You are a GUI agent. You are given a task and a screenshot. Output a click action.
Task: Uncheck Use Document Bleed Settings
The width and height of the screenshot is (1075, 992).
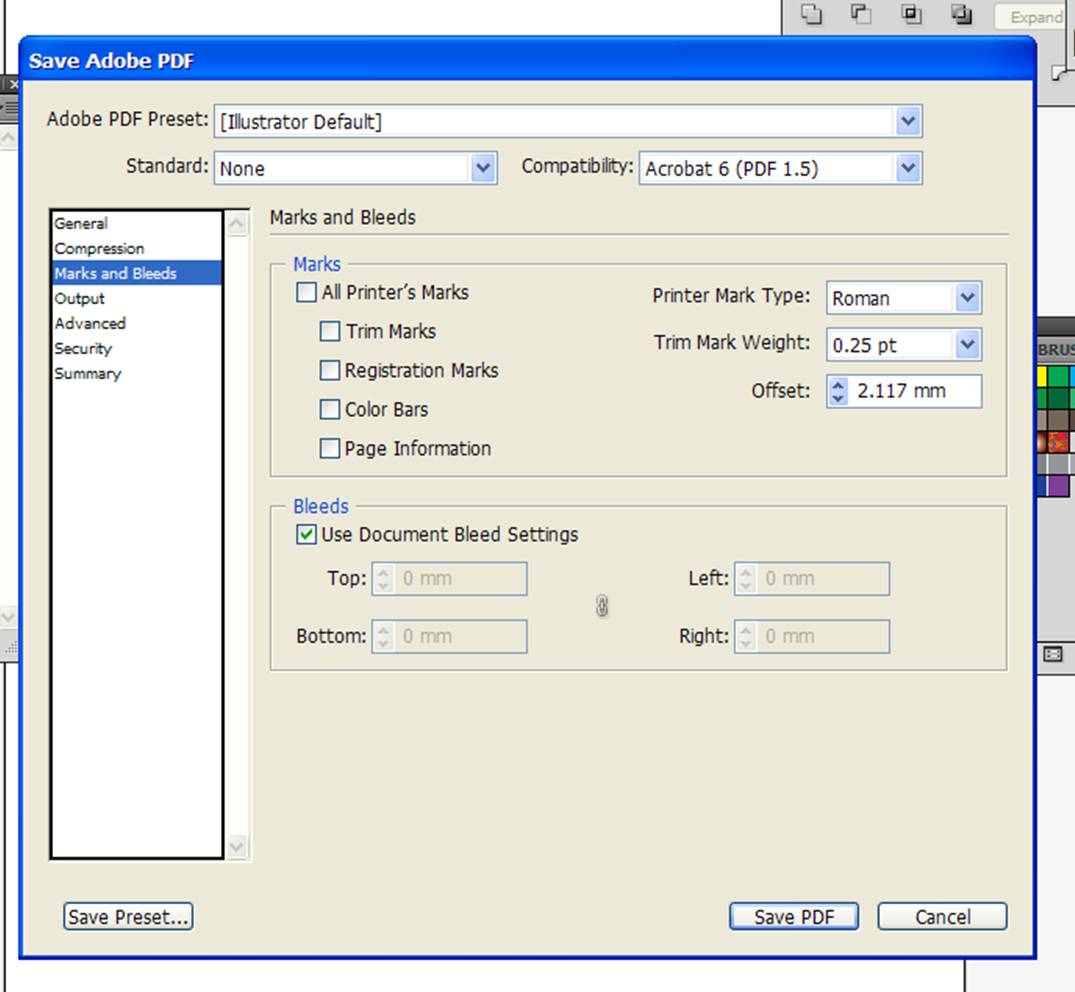coord(306,534)
